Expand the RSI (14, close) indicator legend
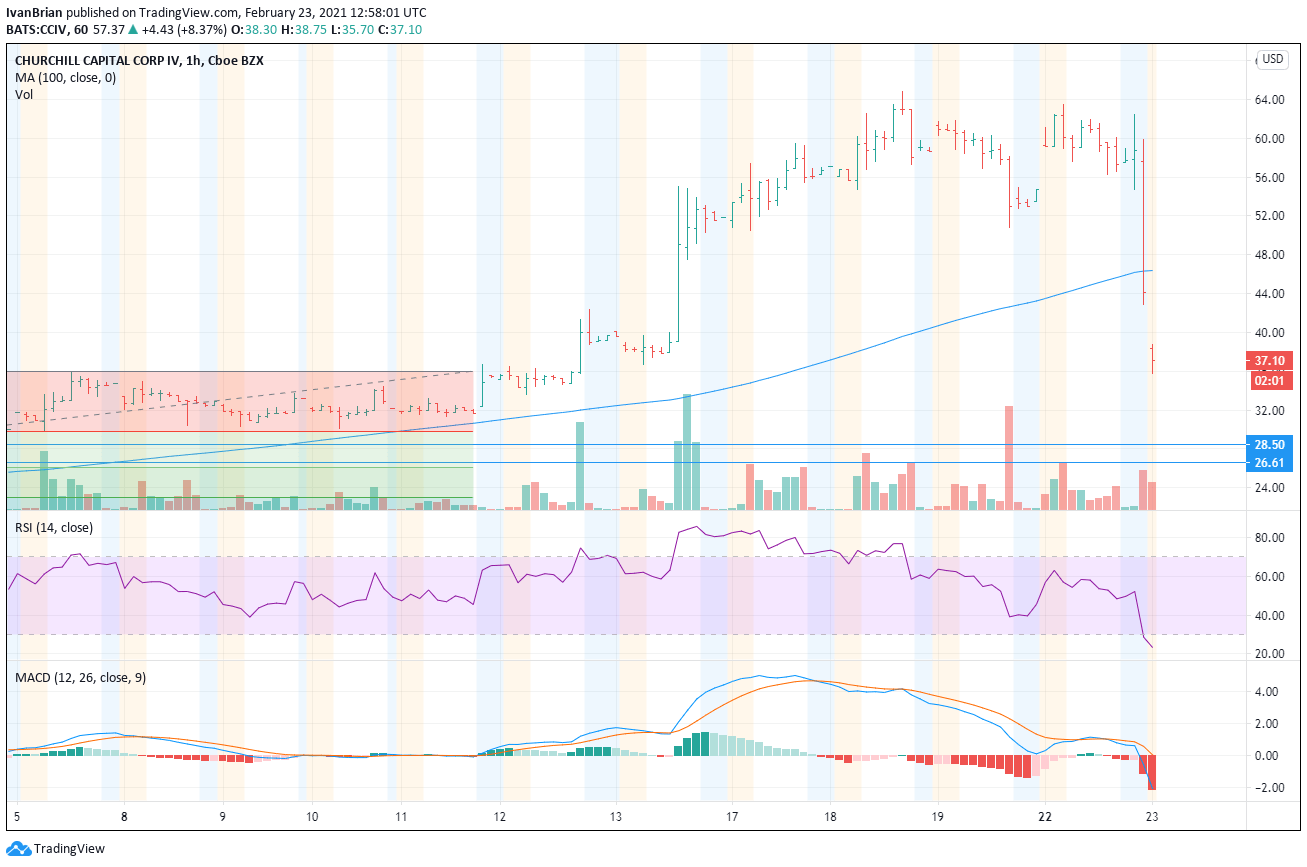 (54, 527)
